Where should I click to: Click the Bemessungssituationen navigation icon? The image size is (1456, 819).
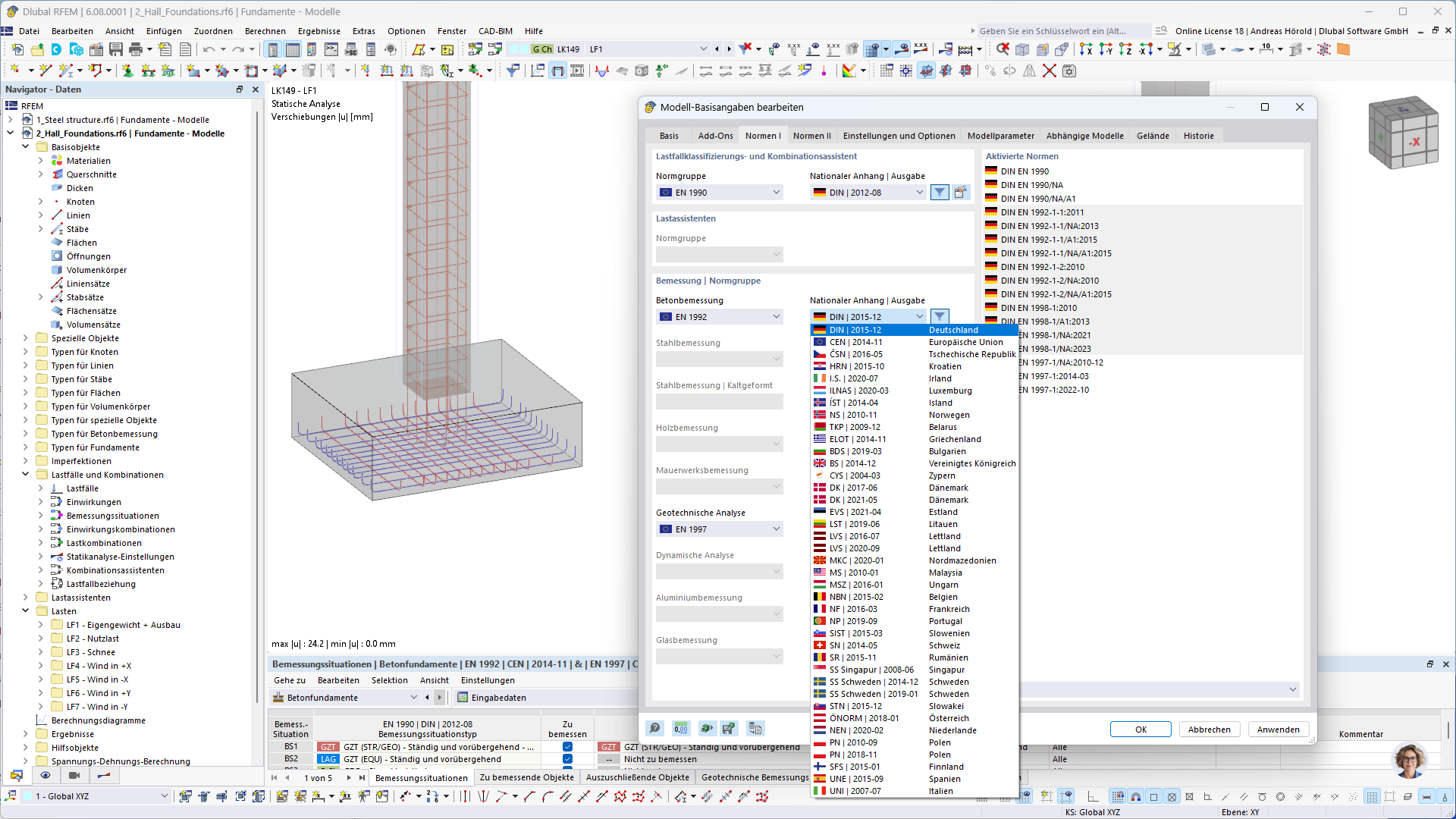pyautogui.click(x=56, y=515)
